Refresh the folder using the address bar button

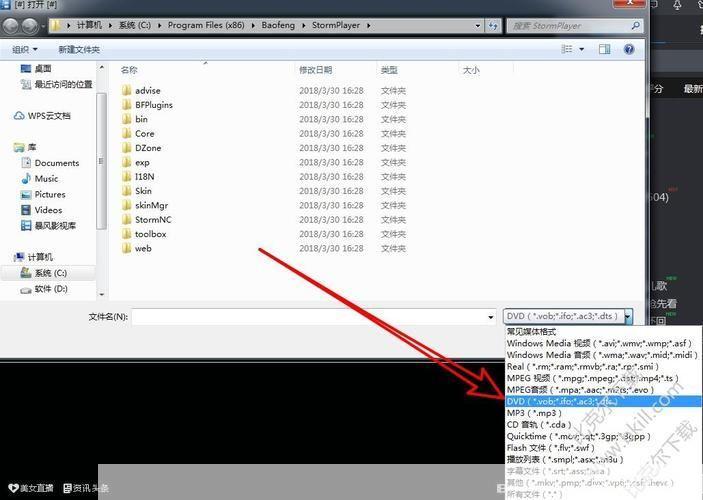(493, 26)
